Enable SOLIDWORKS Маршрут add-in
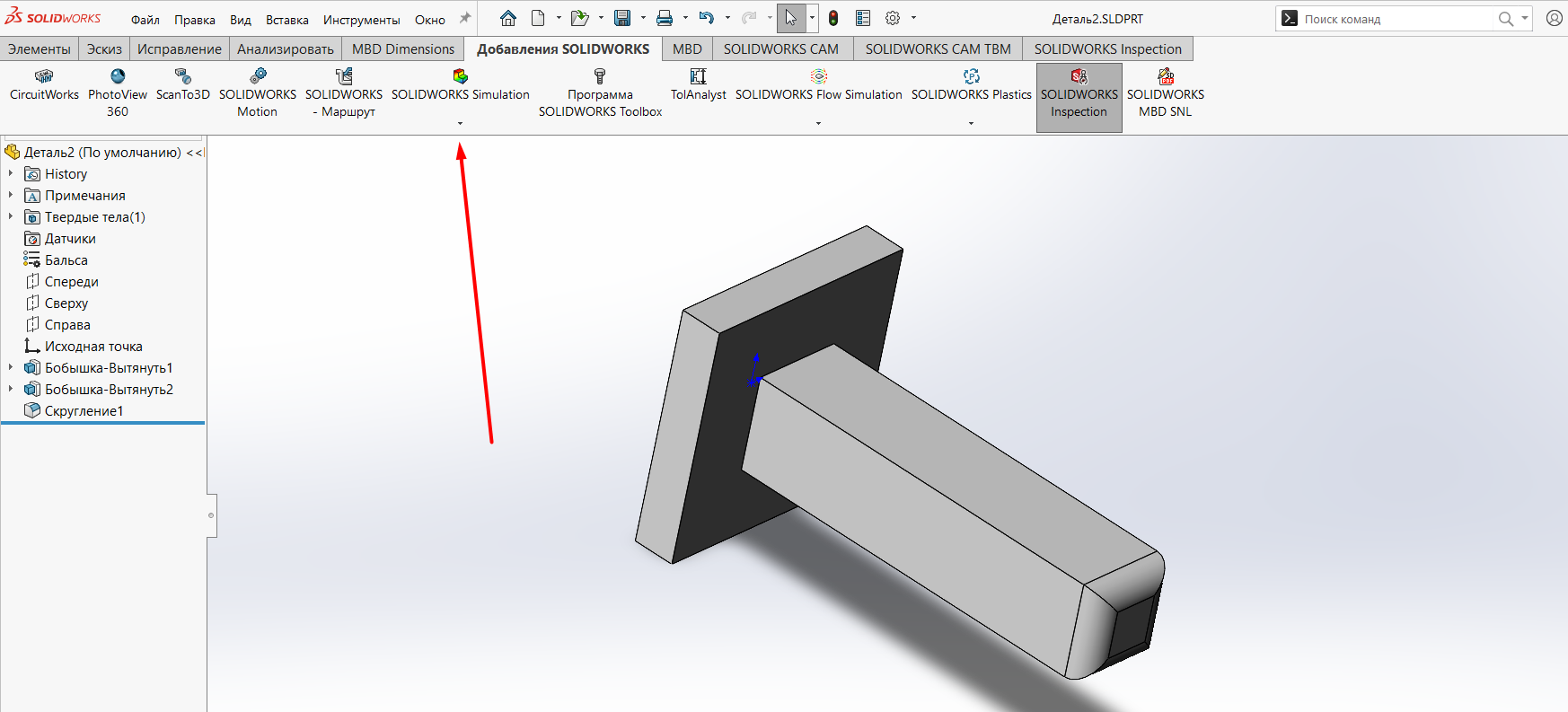1568x712 pixels. pos(344,93)
